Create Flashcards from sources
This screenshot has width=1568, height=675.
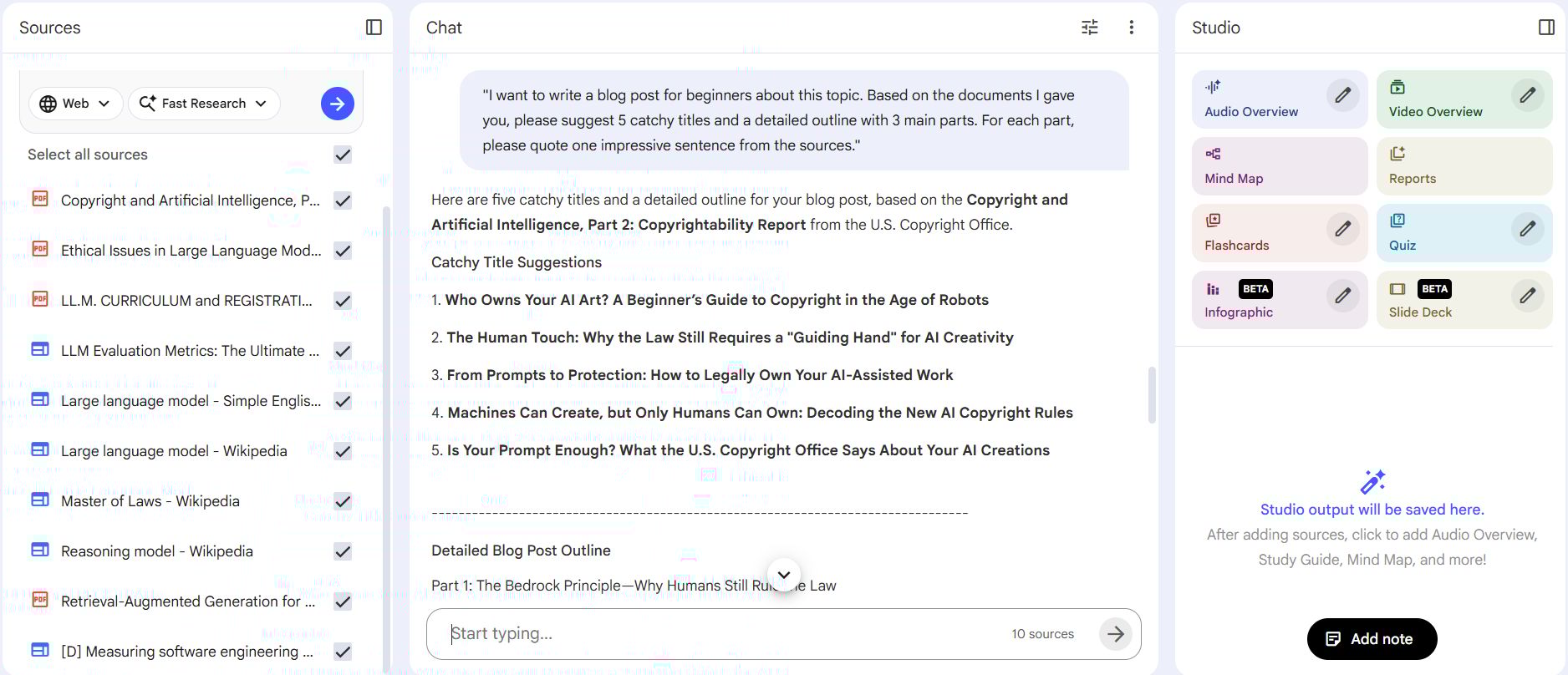1280,233
